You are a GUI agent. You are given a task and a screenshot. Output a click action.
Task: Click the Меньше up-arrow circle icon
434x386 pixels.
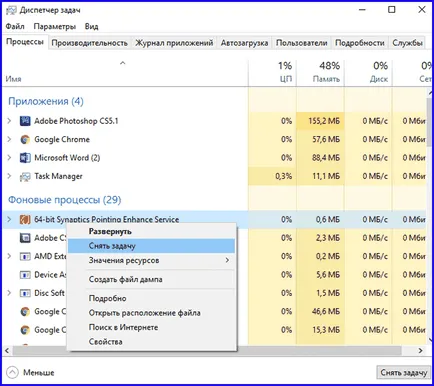[x=12, y=372]
